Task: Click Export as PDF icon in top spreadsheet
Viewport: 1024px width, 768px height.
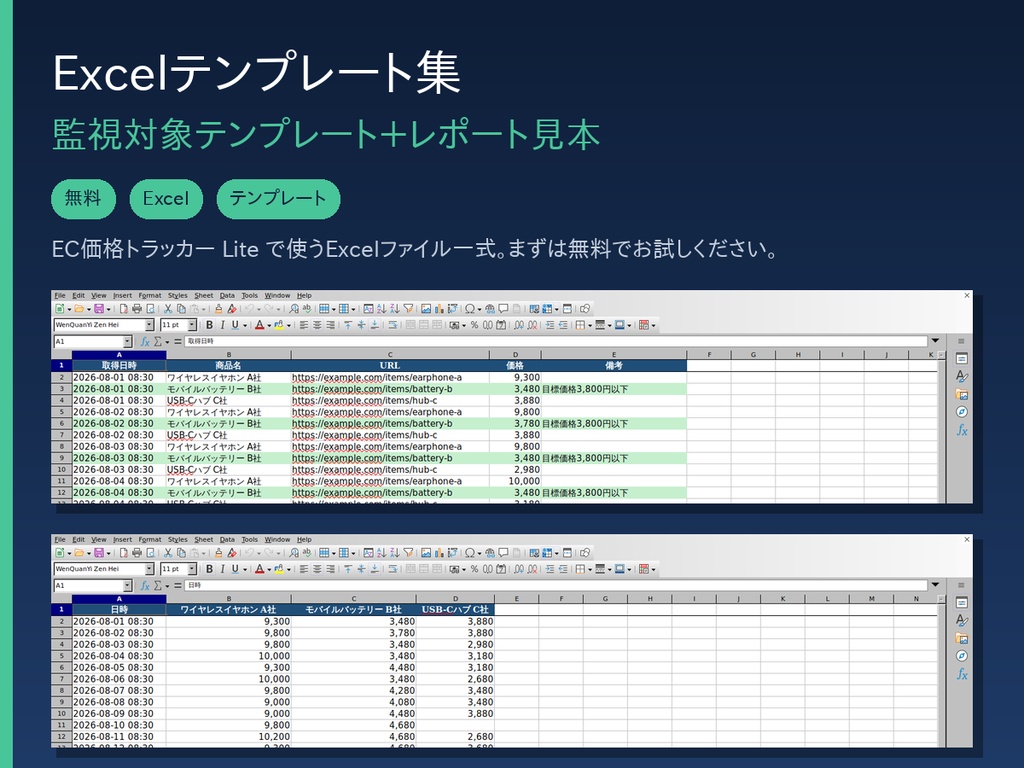Action: (124, 309)
